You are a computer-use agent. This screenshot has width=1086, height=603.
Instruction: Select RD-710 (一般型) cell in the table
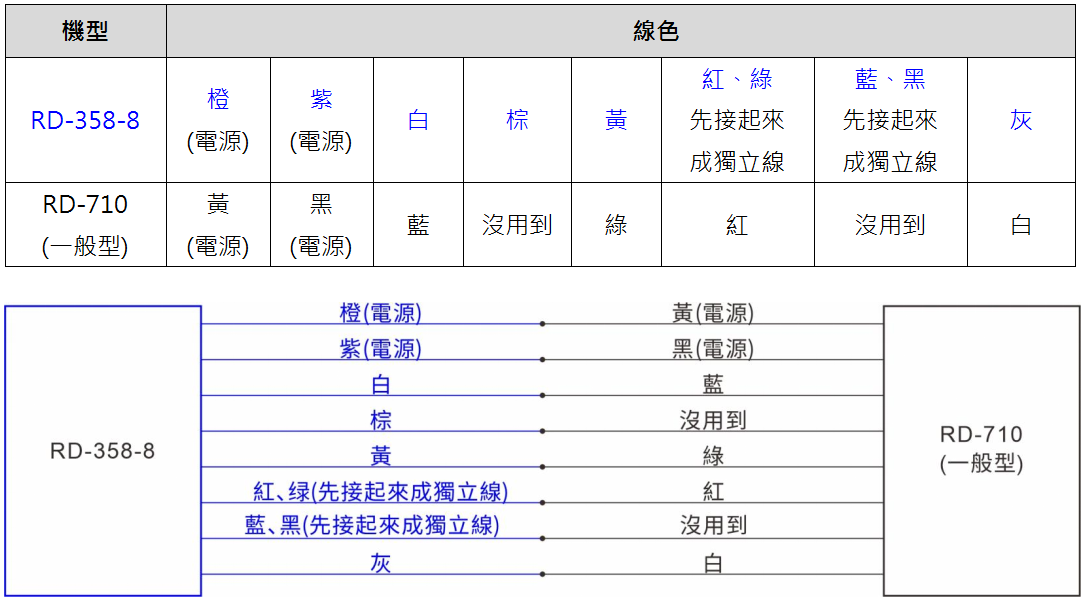pyautogui.click(x=86, y=225)
